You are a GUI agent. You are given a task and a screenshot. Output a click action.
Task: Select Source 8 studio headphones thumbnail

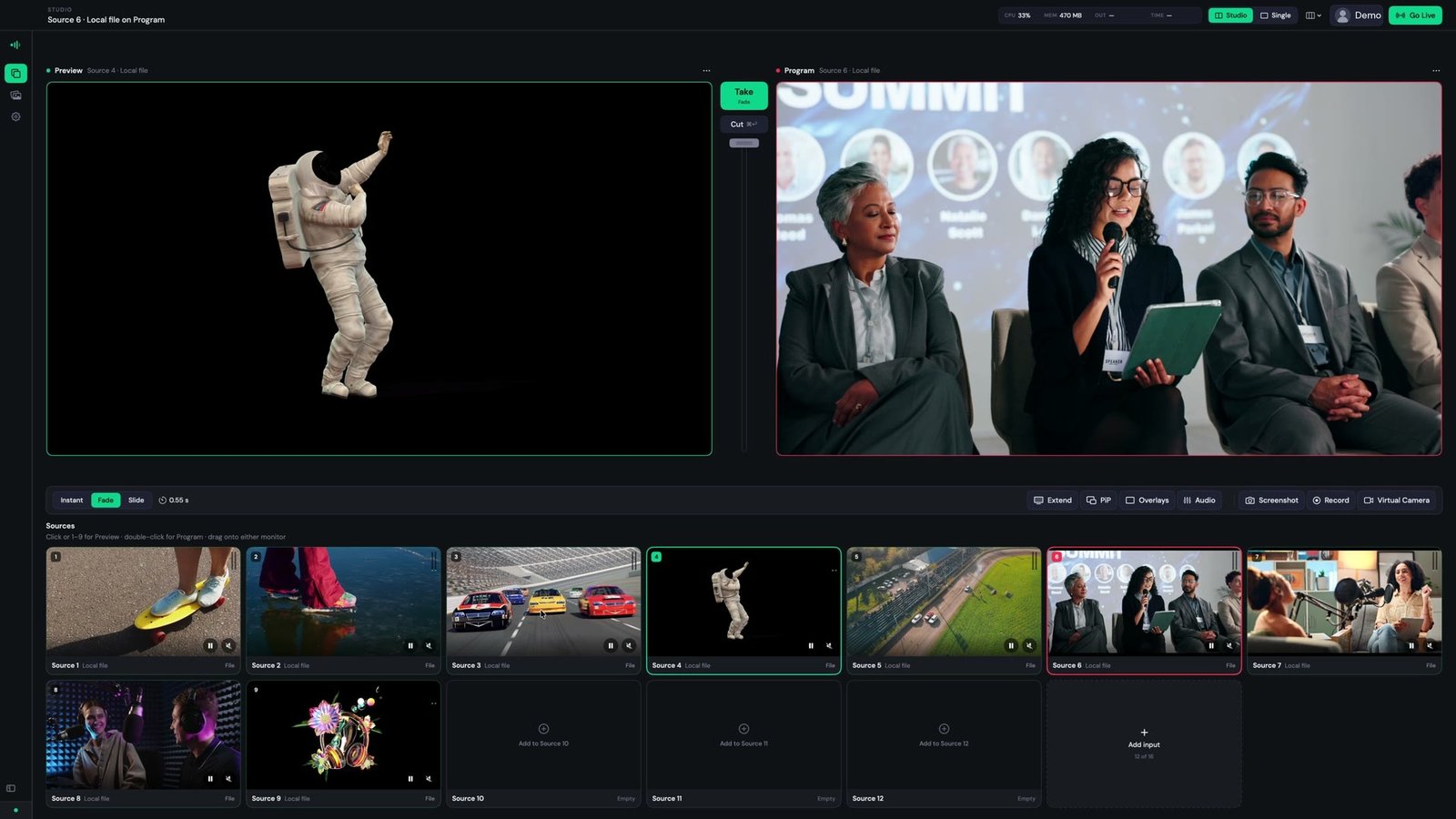click(x=143, y=735)
